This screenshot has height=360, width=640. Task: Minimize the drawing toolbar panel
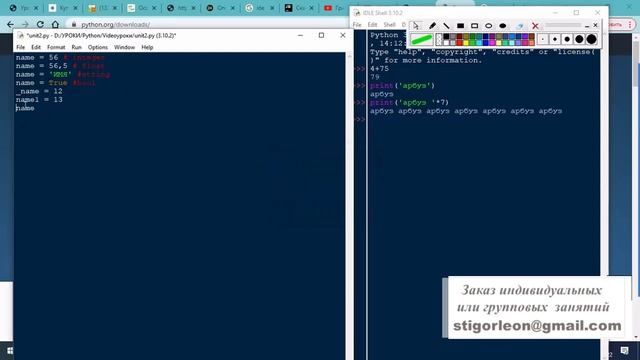pyautogui.click(x=587, y=26)
